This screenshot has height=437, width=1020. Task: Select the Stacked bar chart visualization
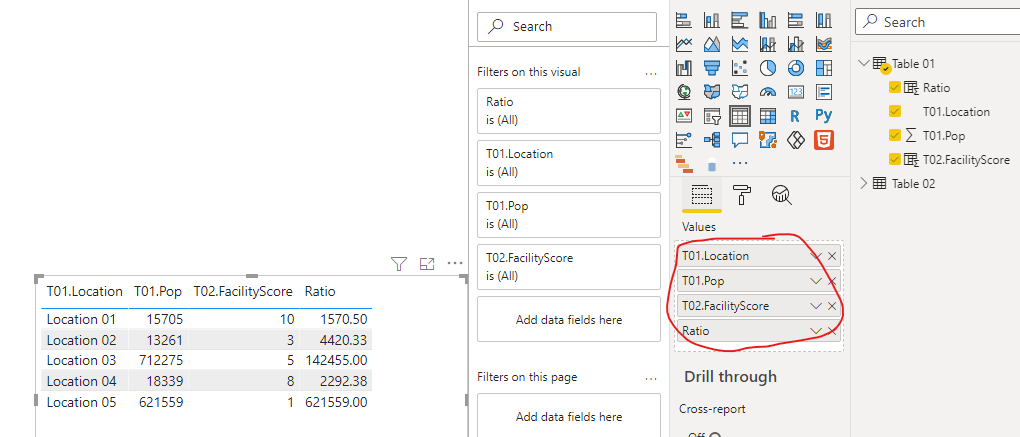[x=684, y=20]
